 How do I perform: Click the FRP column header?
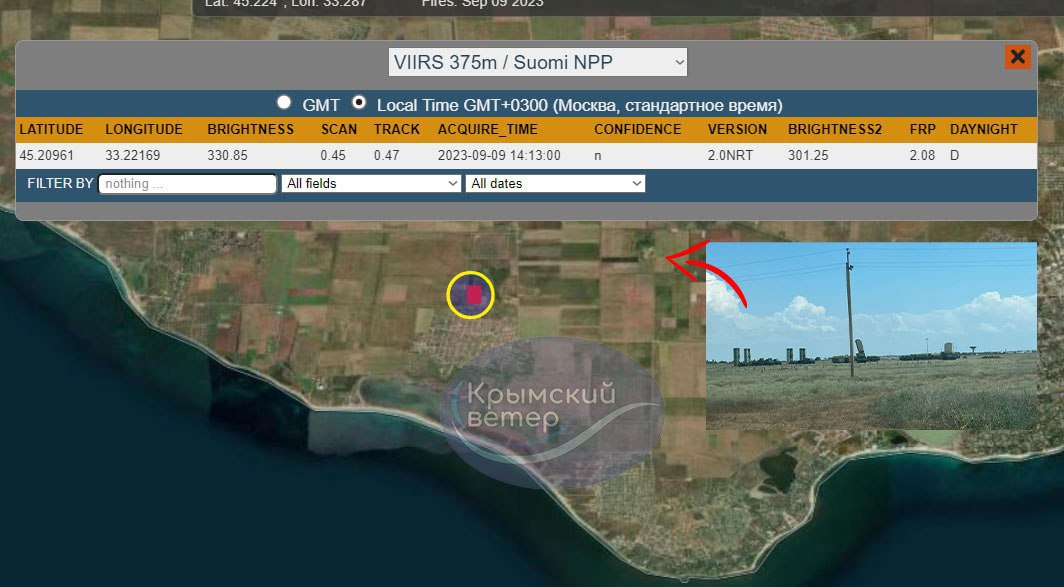[x=923, y=130]
